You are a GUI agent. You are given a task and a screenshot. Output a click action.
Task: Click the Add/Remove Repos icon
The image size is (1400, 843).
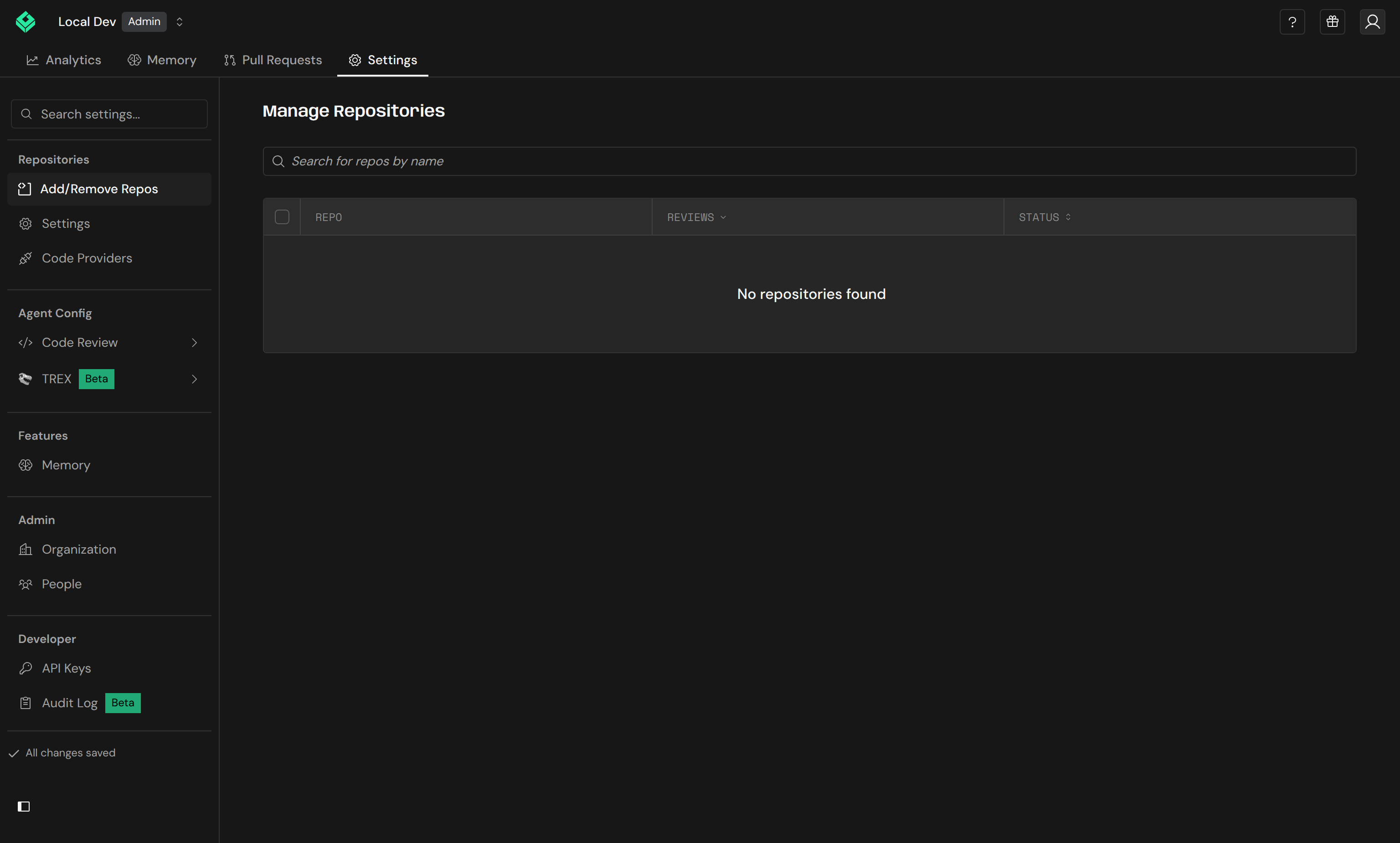(25, 189)
